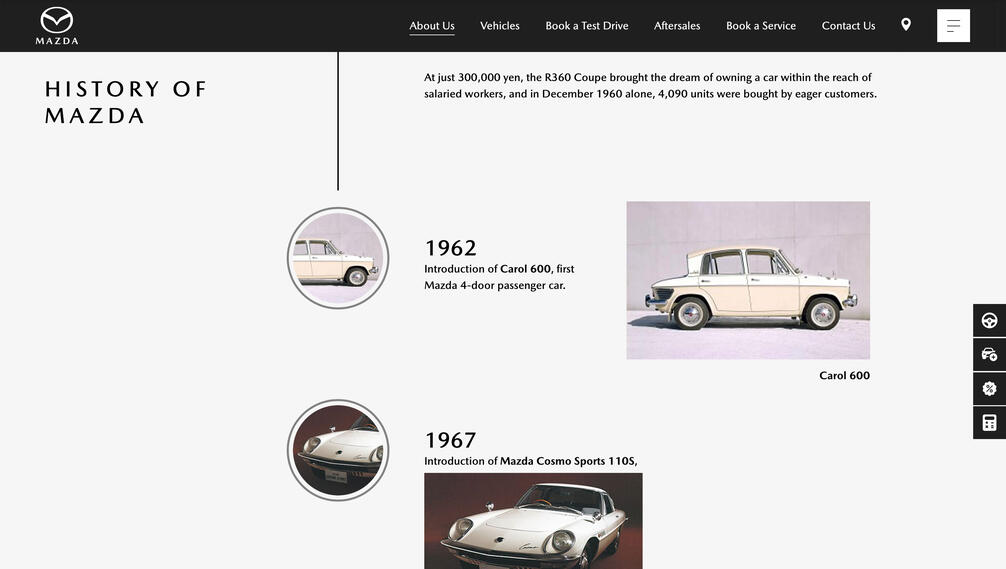Open the percent badge offers icon
This screenshot has width=1006, height=569.
989,388
